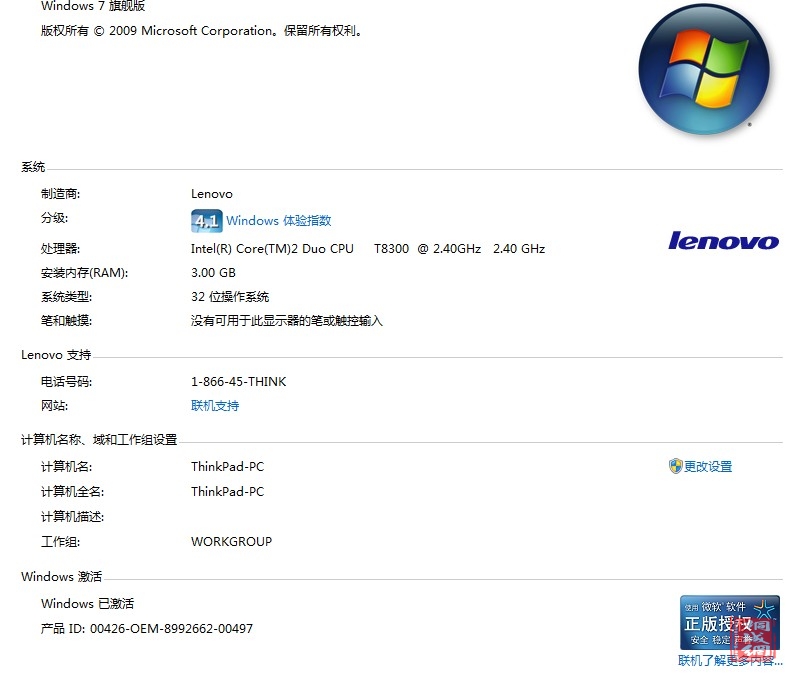The width and height of the screenshot is (793, 677).
Task: Open the Windows 体验指数 link
Action: click(279, 220)
